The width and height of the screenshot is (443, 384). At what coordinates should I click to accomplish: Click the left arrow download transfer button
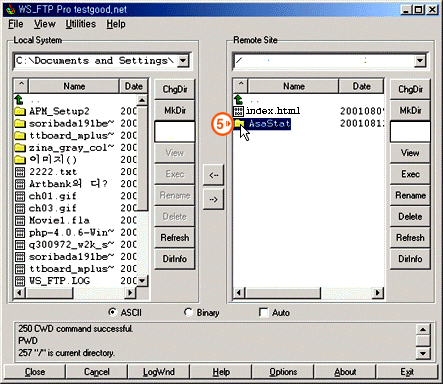click(213, 175)
